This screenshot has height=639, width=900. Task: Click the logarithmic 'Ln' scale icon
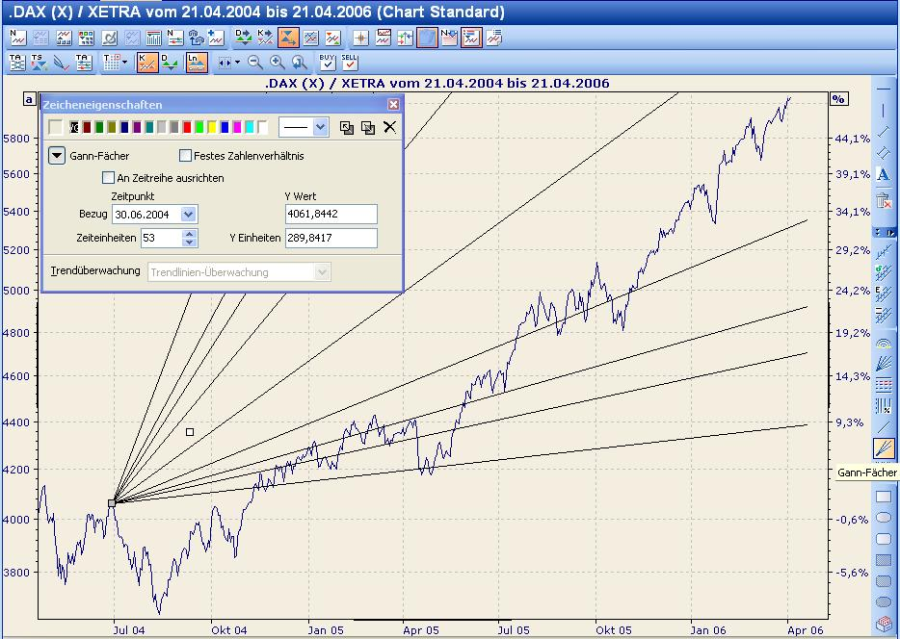pyautogui.click(x=197, y=62)
